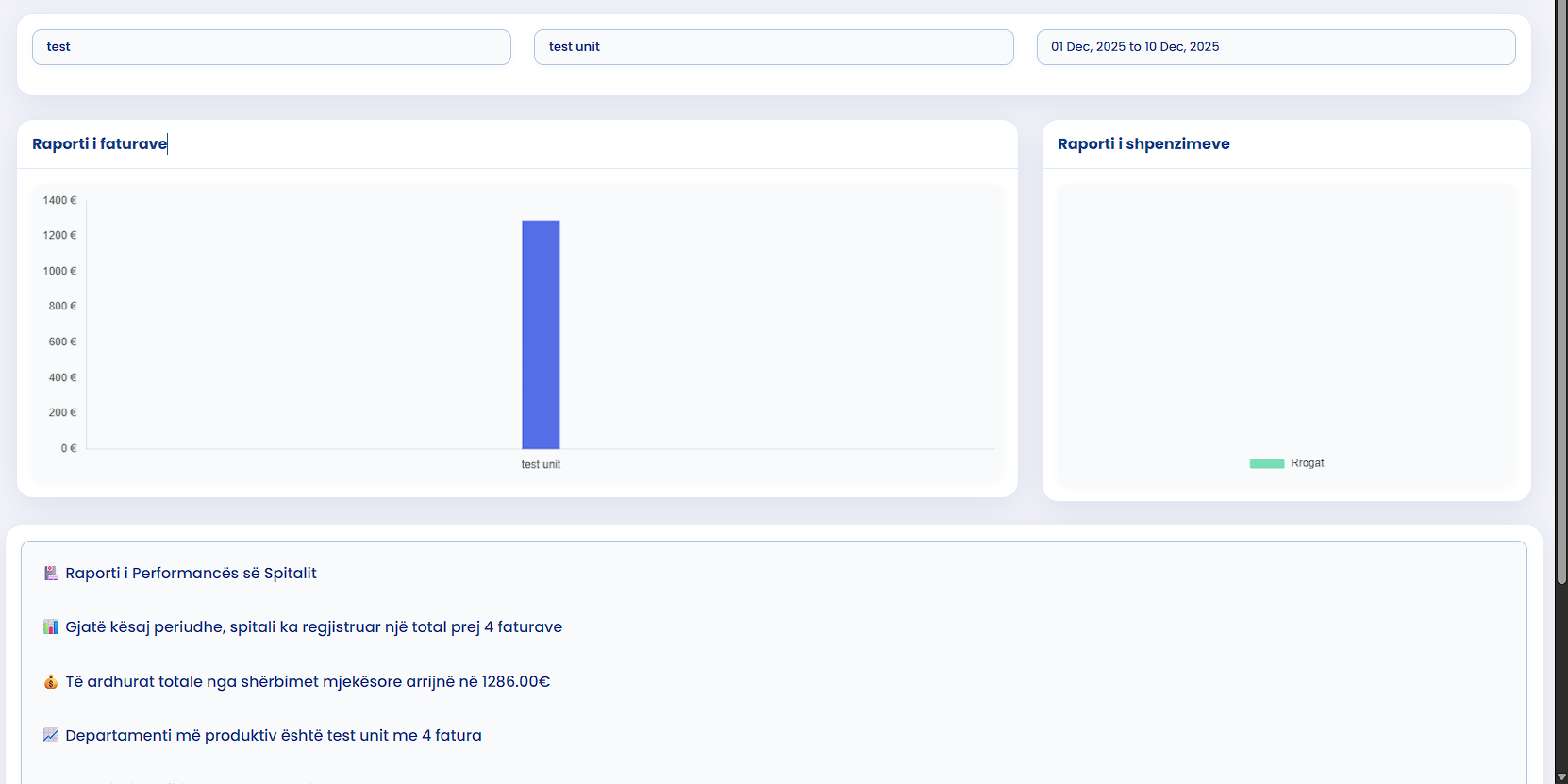The height and width of the screenshot is (784, 1568).
Task: Click the bar chart icon beside invoices total
Action: coord(51,627)
